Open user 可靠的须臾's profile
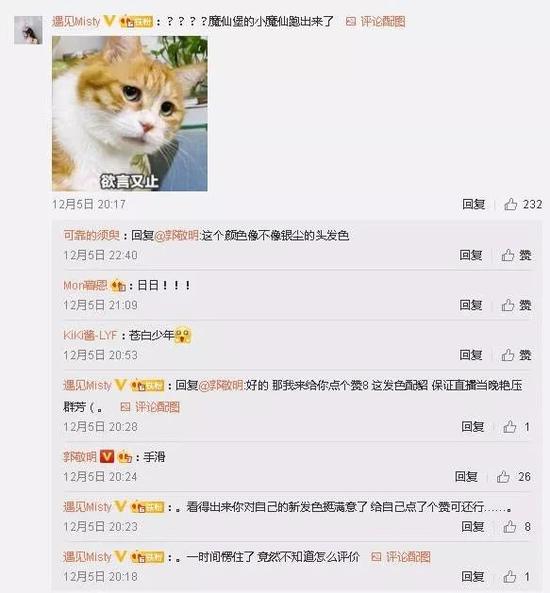 [92, 235]
